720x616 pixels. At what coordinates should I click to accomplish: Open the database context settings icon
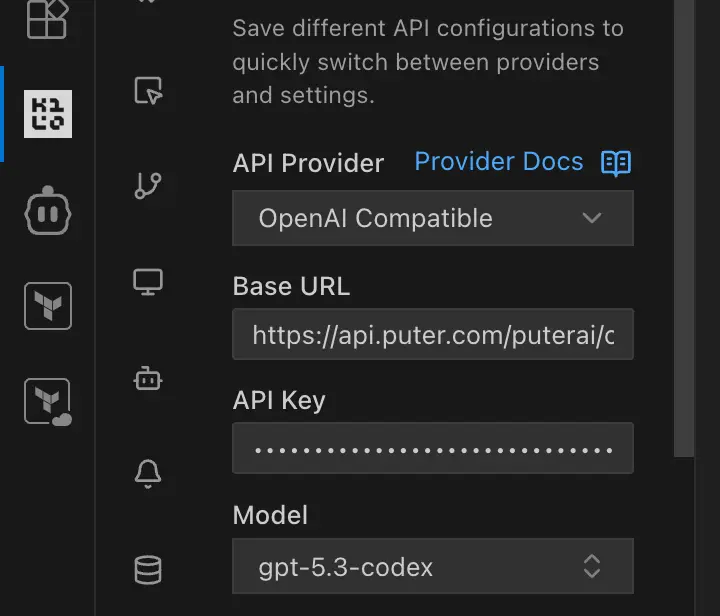coord(148,570)
